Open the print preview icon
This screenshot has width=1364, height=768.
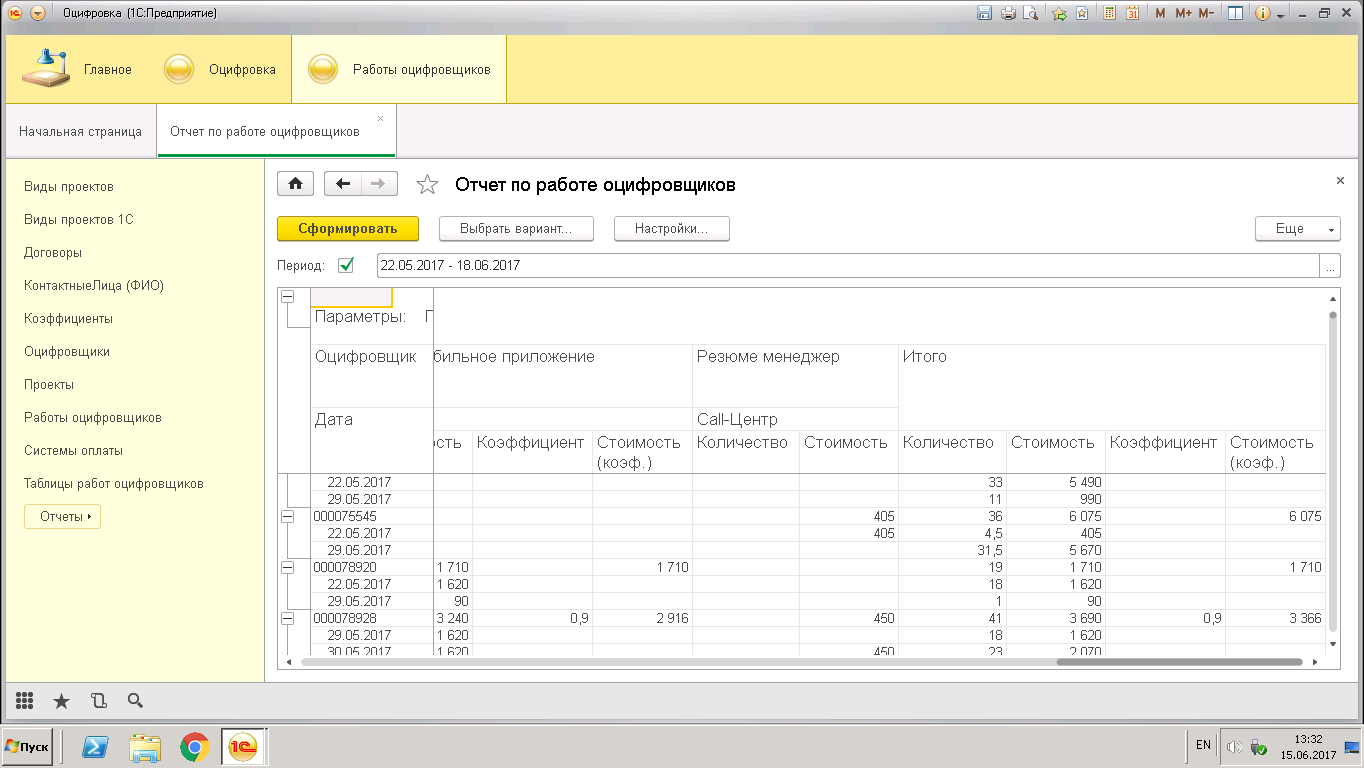click(x=1031, y=14)
